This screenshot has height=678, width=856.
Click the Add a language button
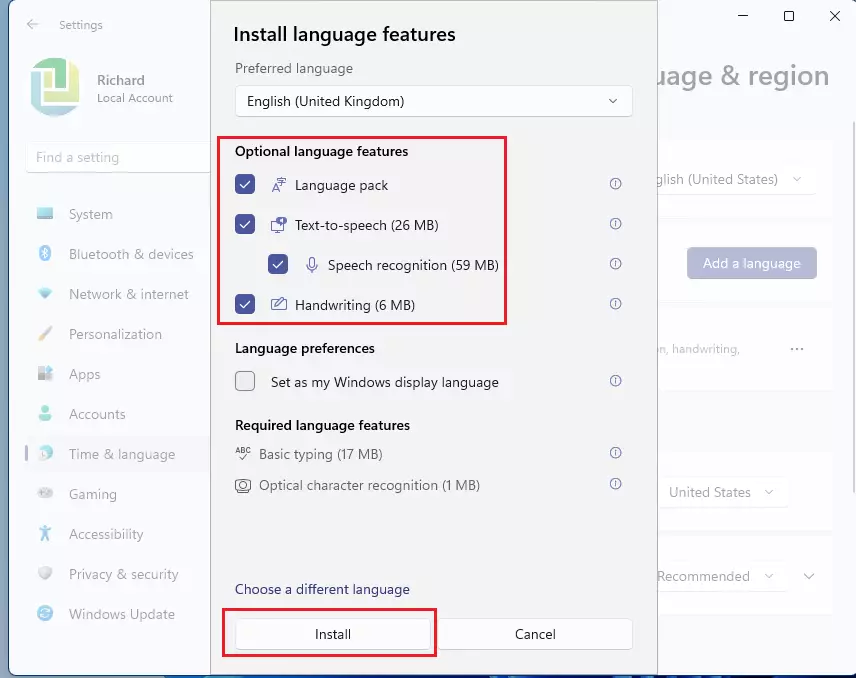tap(752, 263)
